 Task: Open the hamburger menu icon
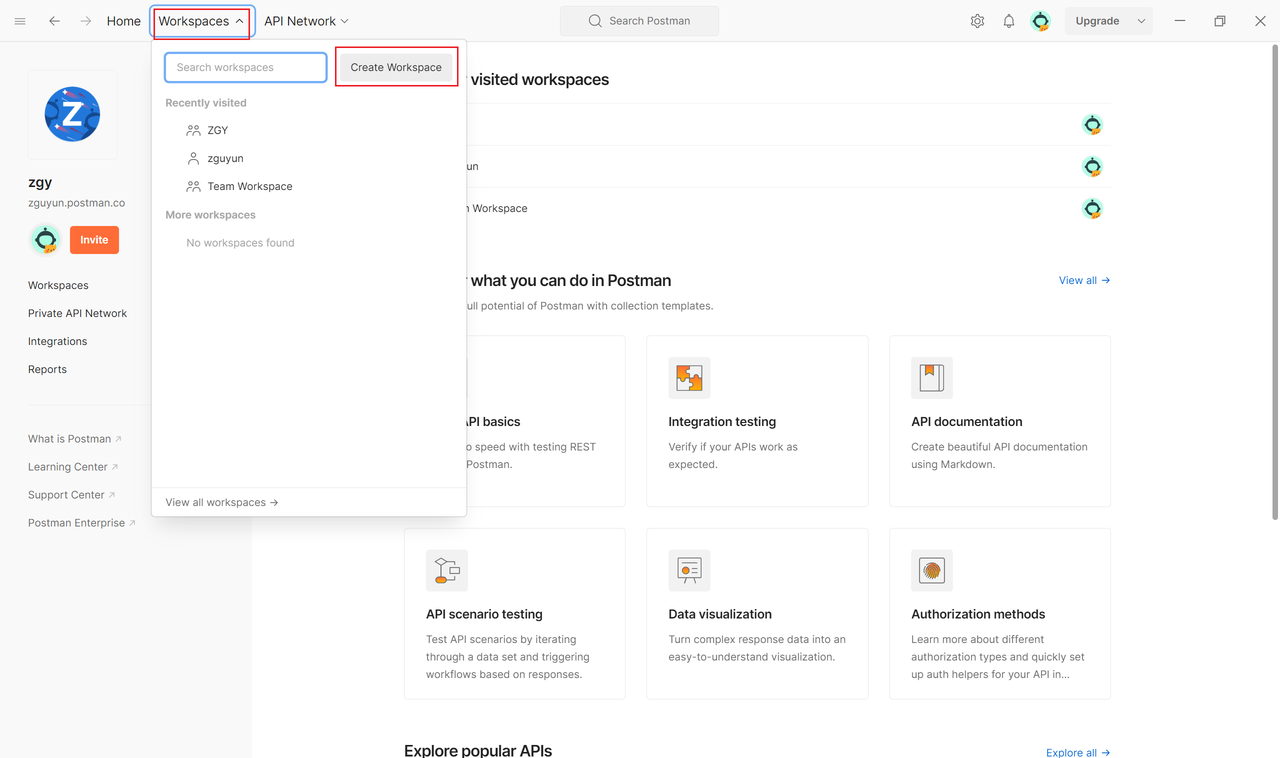click(20, 21)
